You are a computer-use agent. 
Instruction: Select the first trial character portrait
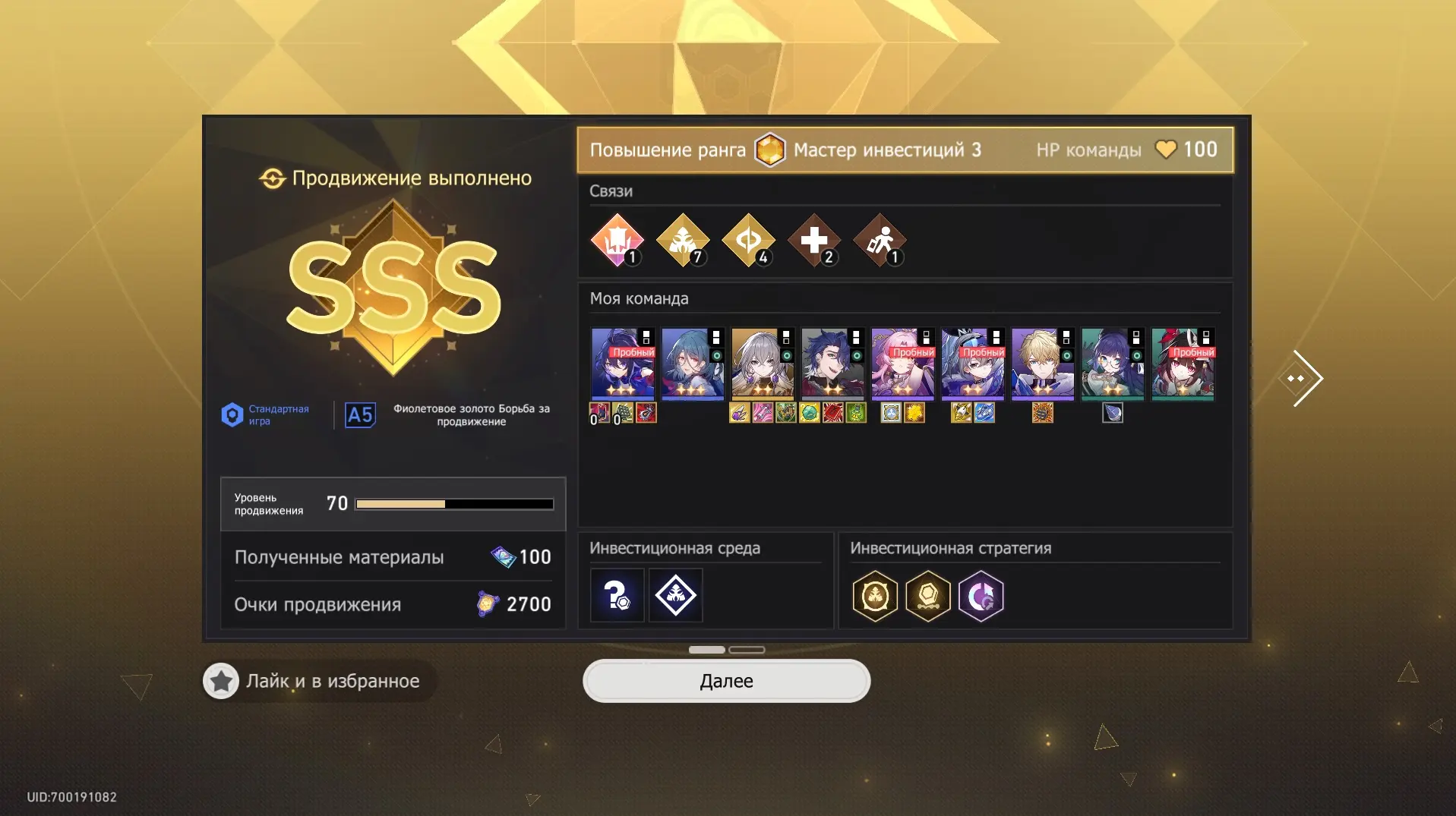click(x=623, y=364)
